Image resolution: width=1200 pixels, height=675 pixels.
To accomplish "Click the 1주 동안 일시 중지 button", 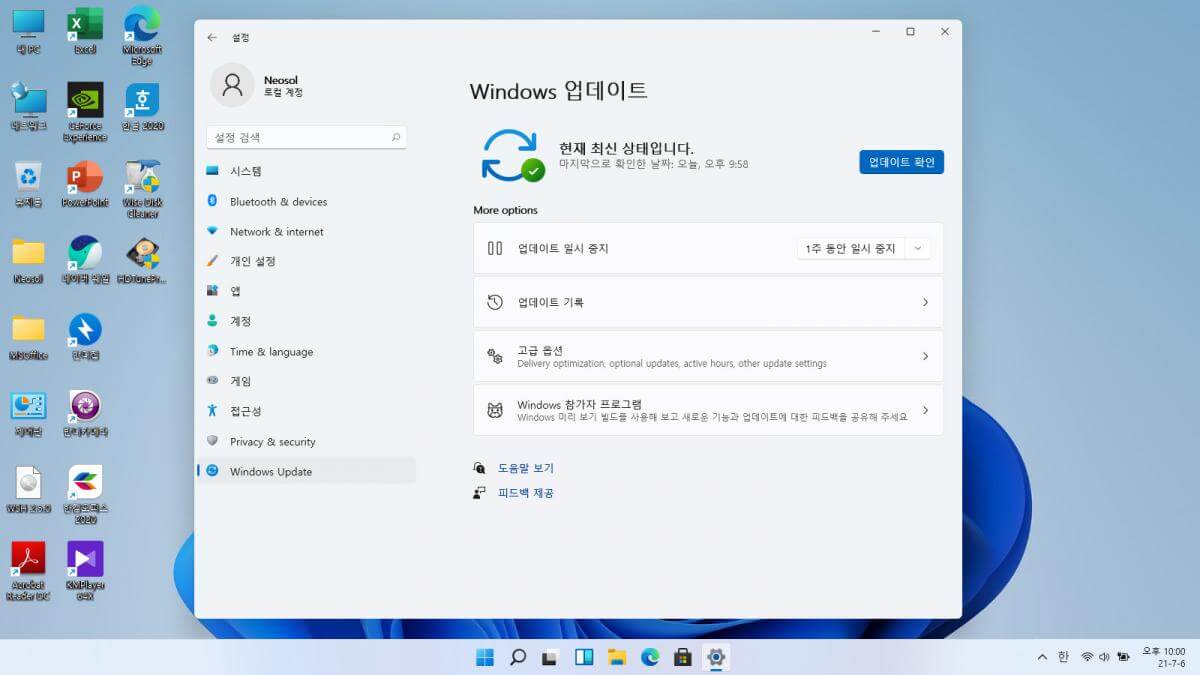I will click(851, 248).
